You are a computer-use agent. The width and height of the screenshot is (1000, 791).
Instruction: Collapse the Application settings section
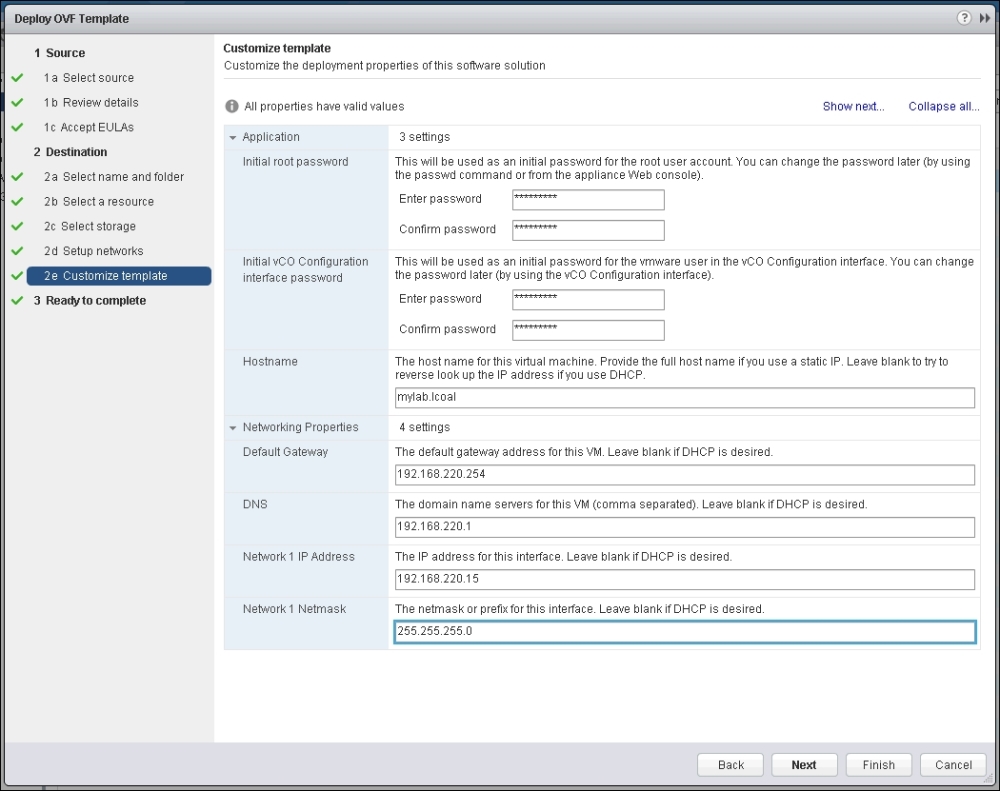pos(233,137)
